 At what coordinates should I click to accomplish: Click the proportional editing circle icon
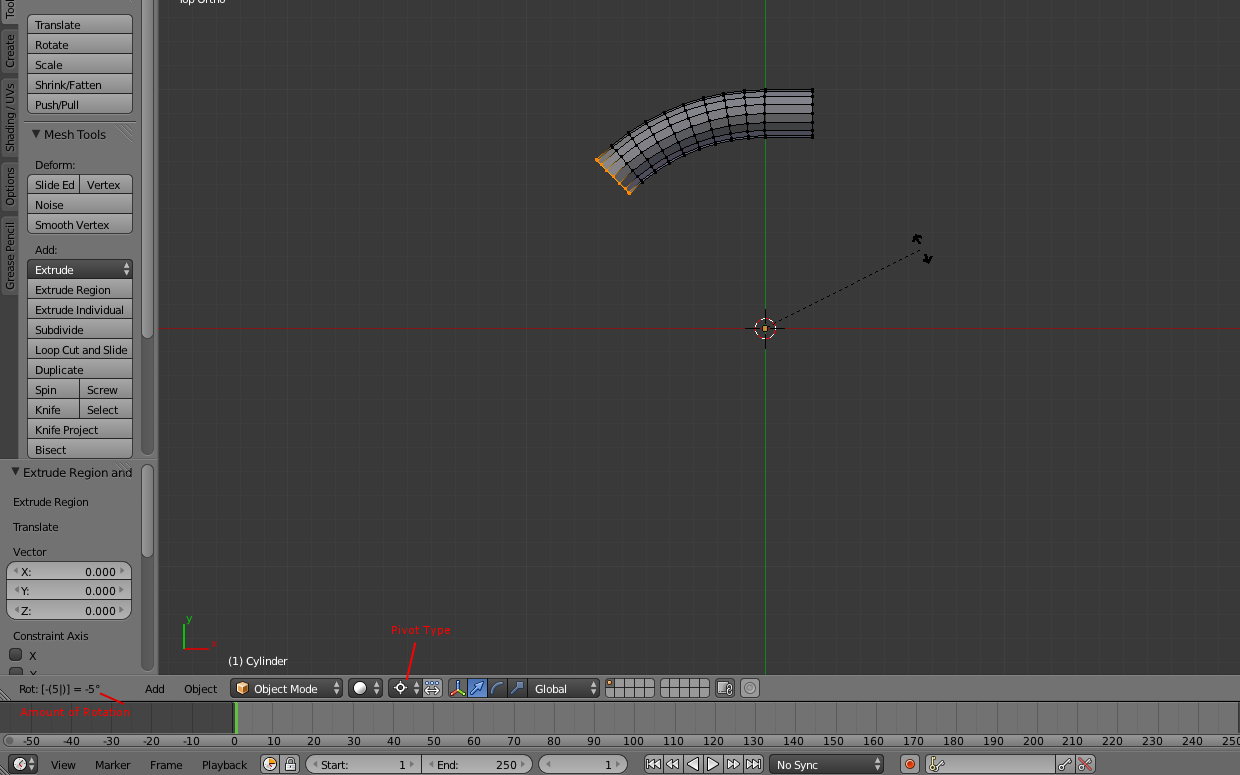click(x=750, y=688)
